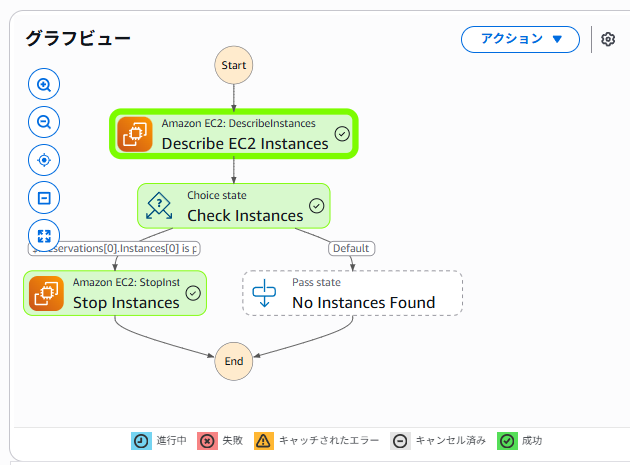Click the Pass state arrow icon

(266, 293)
